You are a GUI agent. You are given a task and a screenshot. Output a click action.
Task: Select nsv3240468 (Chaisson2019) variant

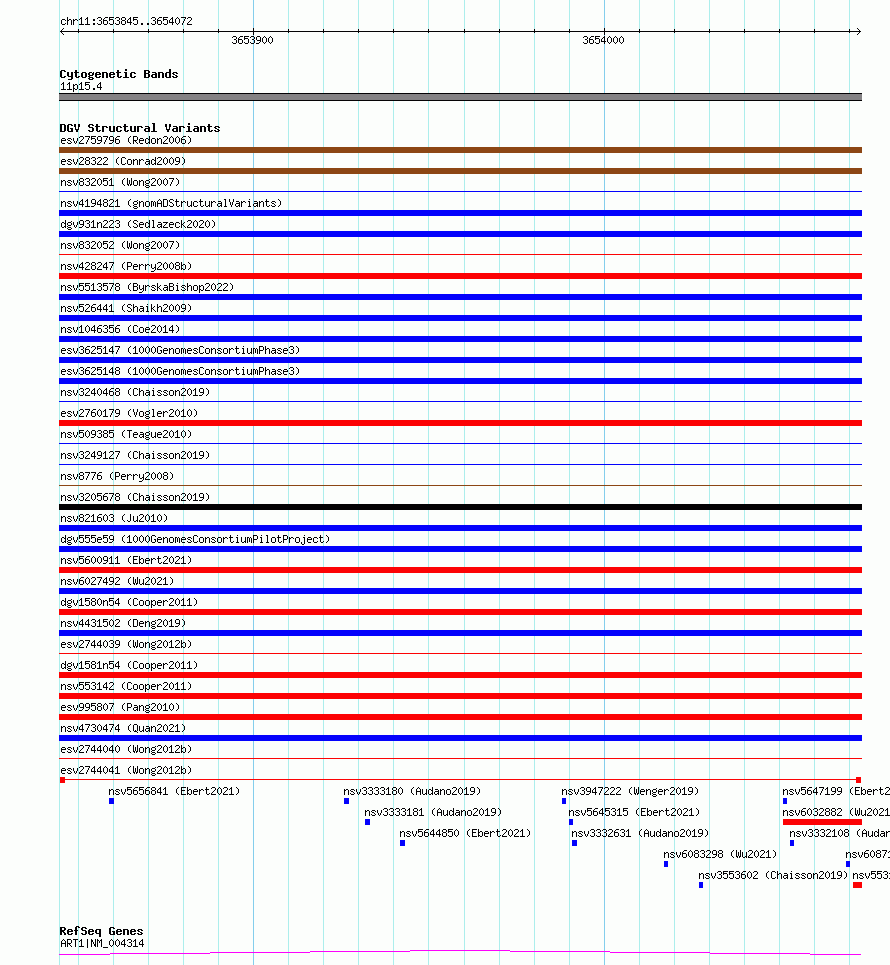[135, 392]
